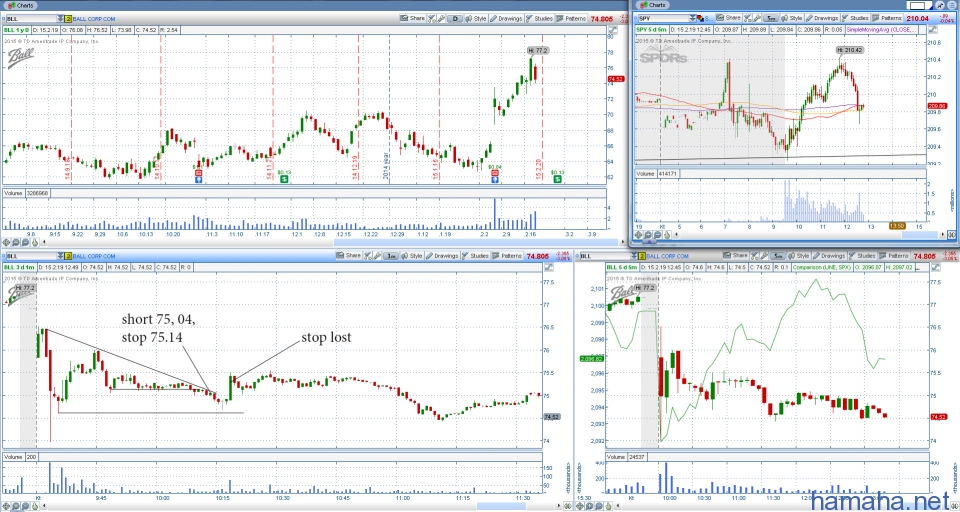960x512 pixels.
Task: Open Patterns in the SPY chart toolbar
Action: coord(887,18)
